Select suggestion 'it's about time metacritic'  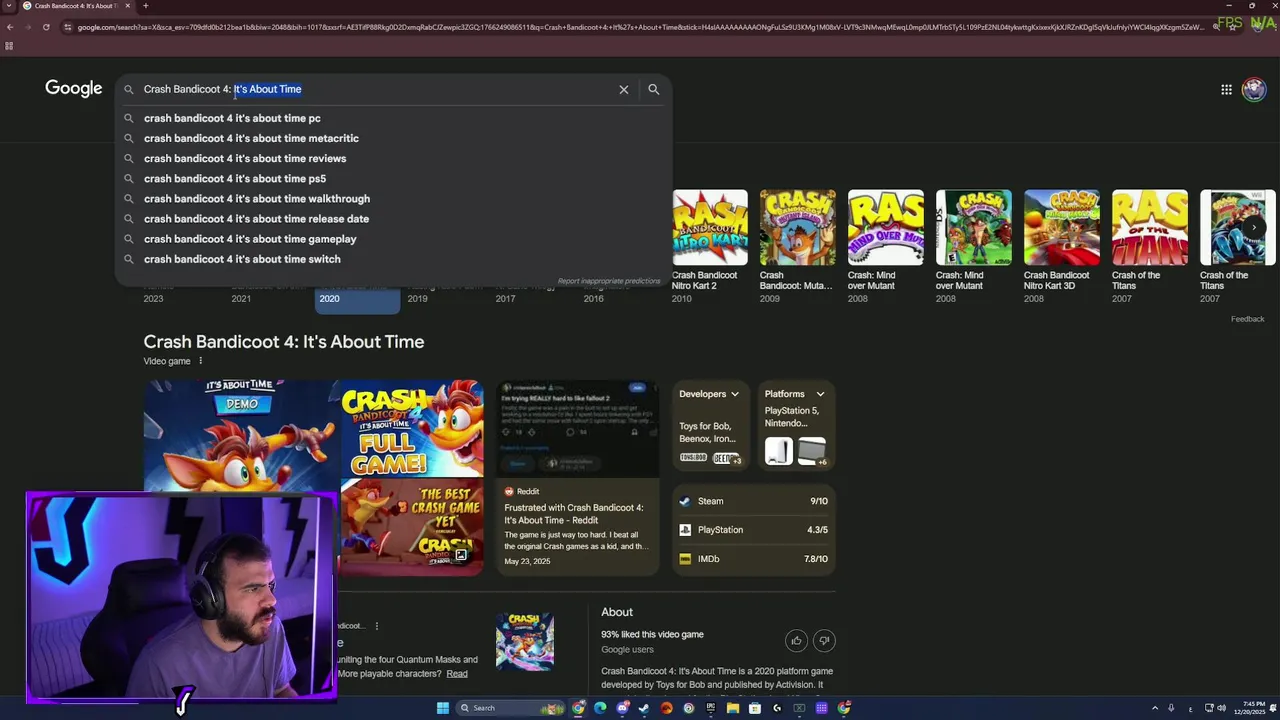point(251,138)
